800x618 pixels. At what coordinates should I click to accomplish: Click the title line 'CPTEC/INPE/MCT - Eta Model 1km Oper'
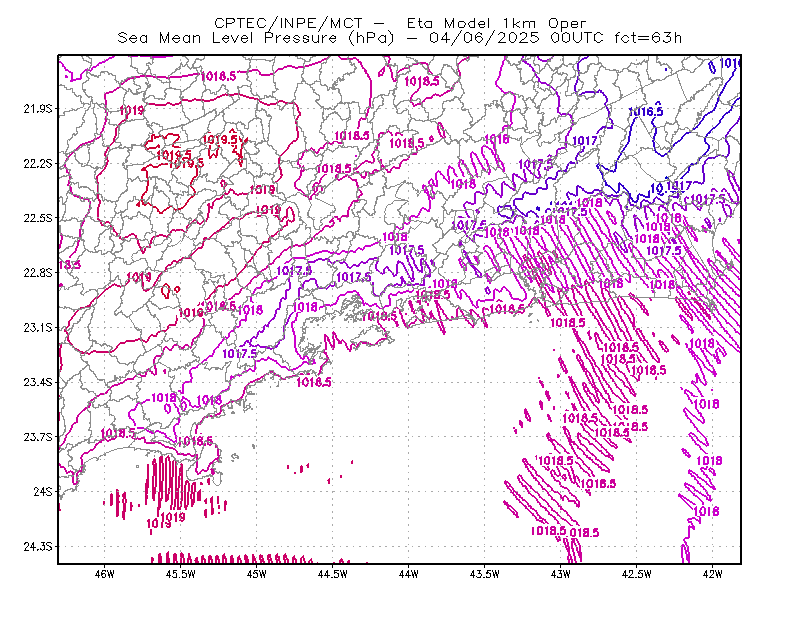click(x=400, y=23)
